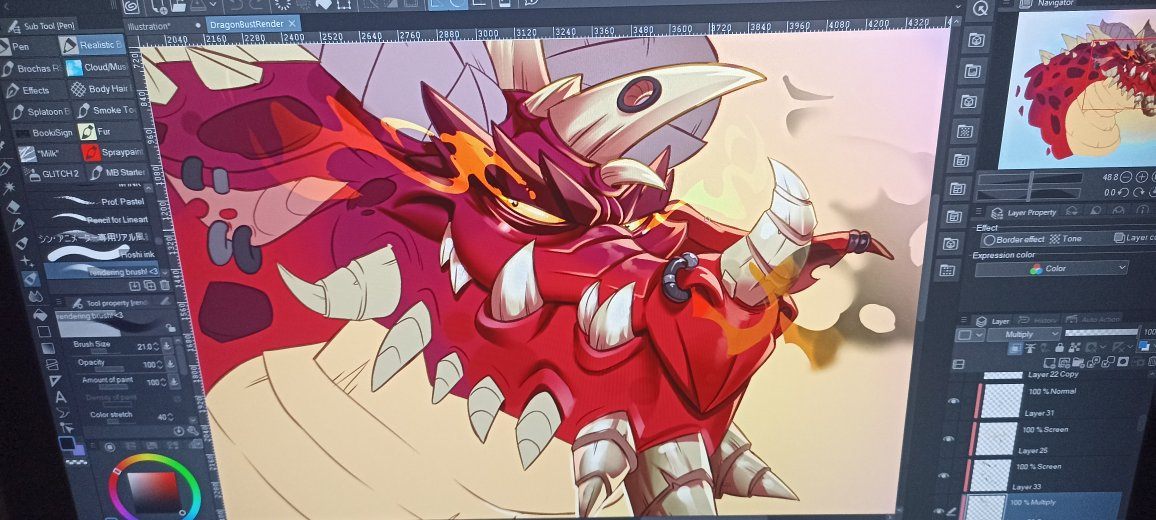Click Transfer to Lower Layer icon

pyautogui.click(x=1093, y=362)
